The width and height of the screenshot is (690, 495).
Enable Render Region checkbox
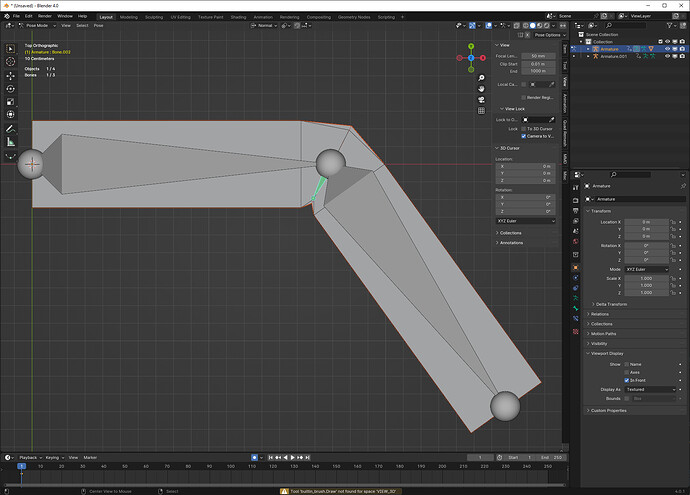click(x=524, y=98)
